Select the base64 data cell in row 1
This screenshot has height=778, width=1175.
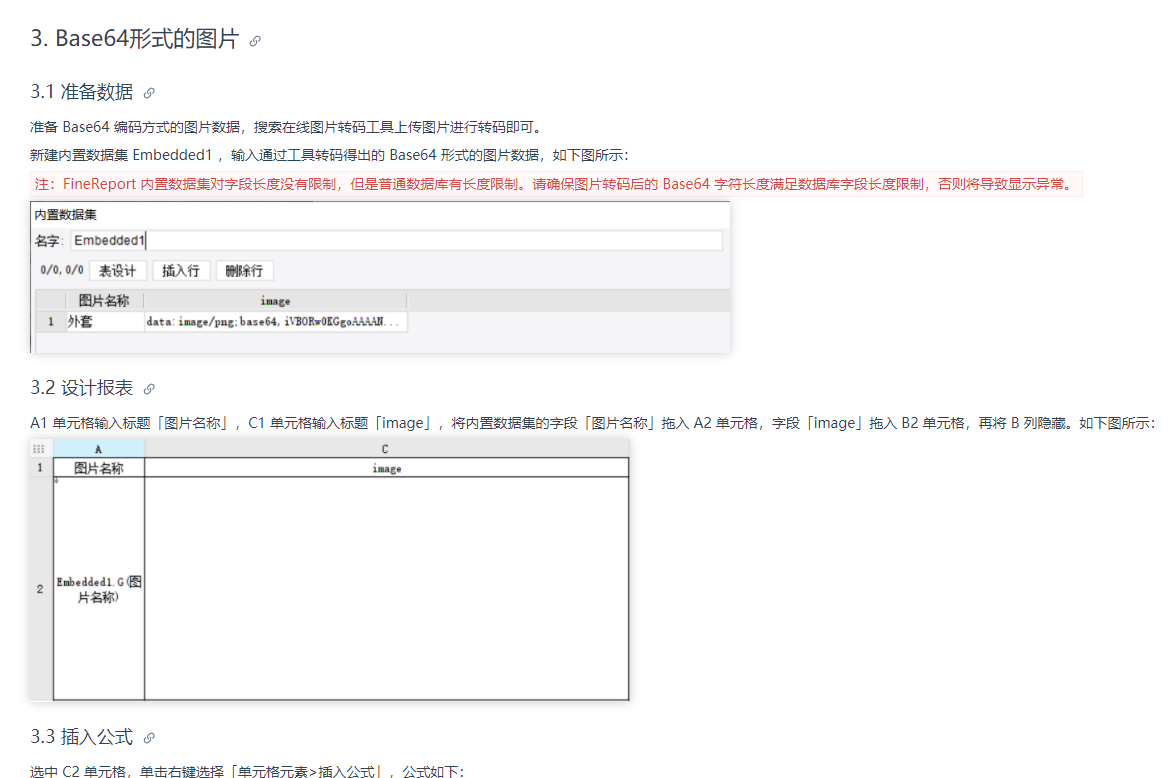click(276, 322)
